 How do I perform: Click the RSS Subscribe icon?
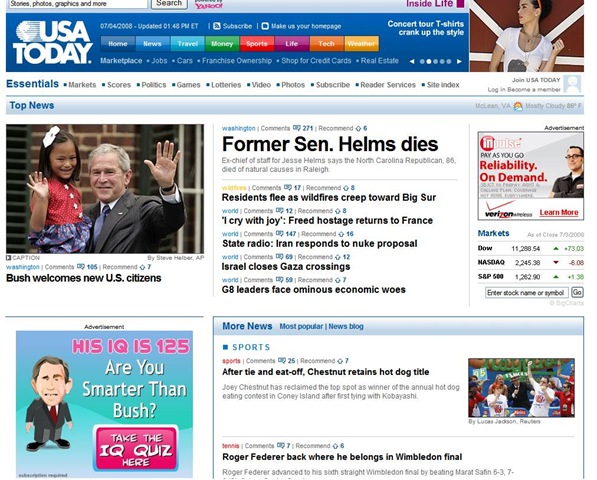[x=217, y=26]
